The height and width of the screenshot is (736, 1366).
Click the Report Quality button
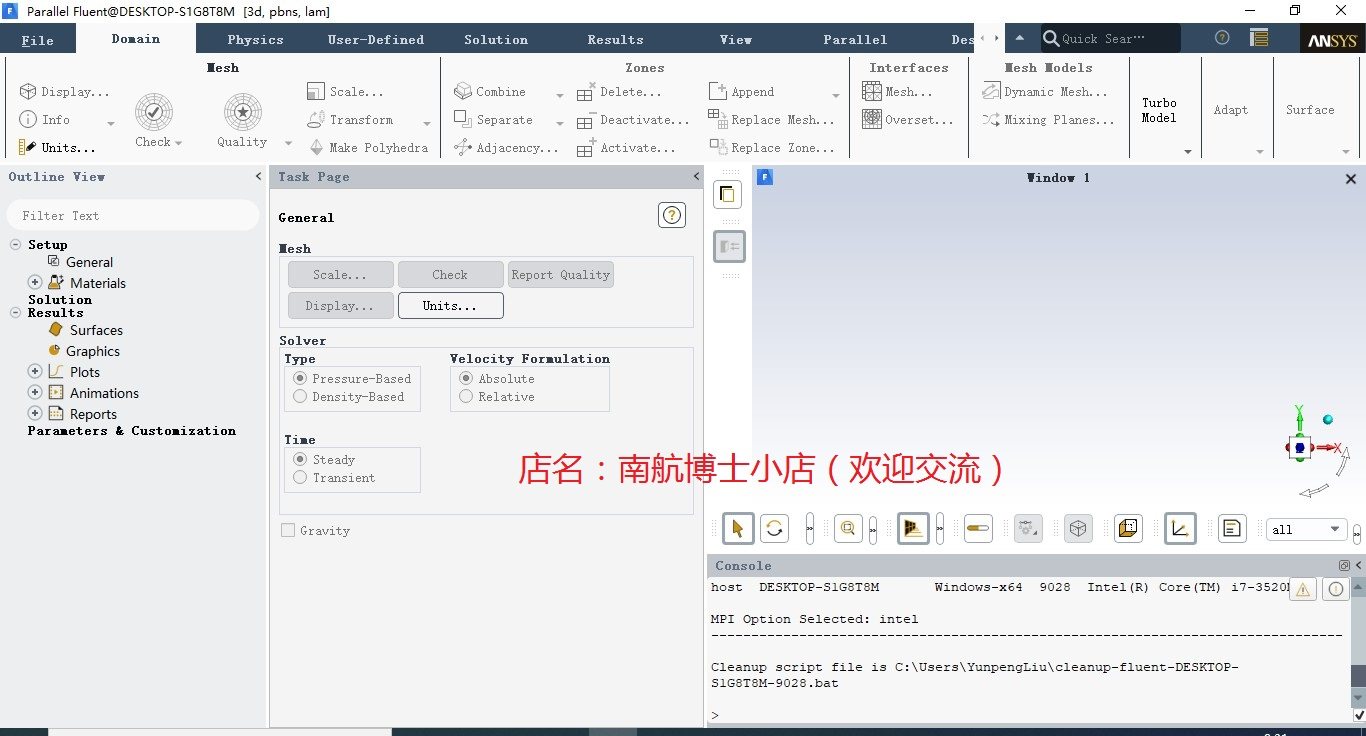coord(560,275)
